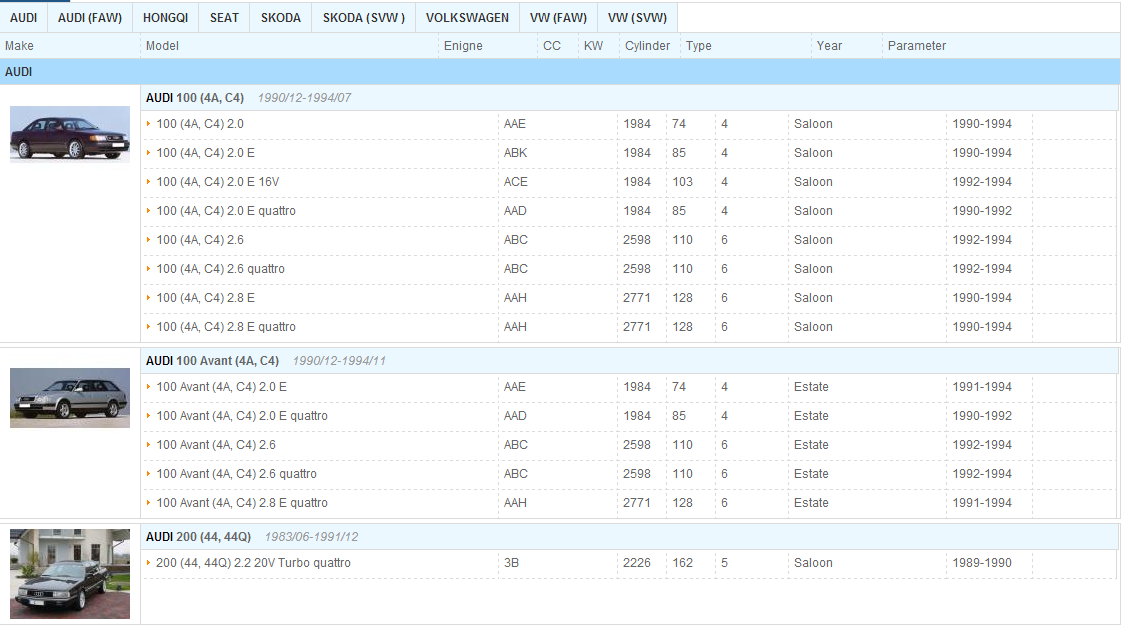1123x627 pixels.
Task: Click the Type column header
Action: [x=698, y=46]
